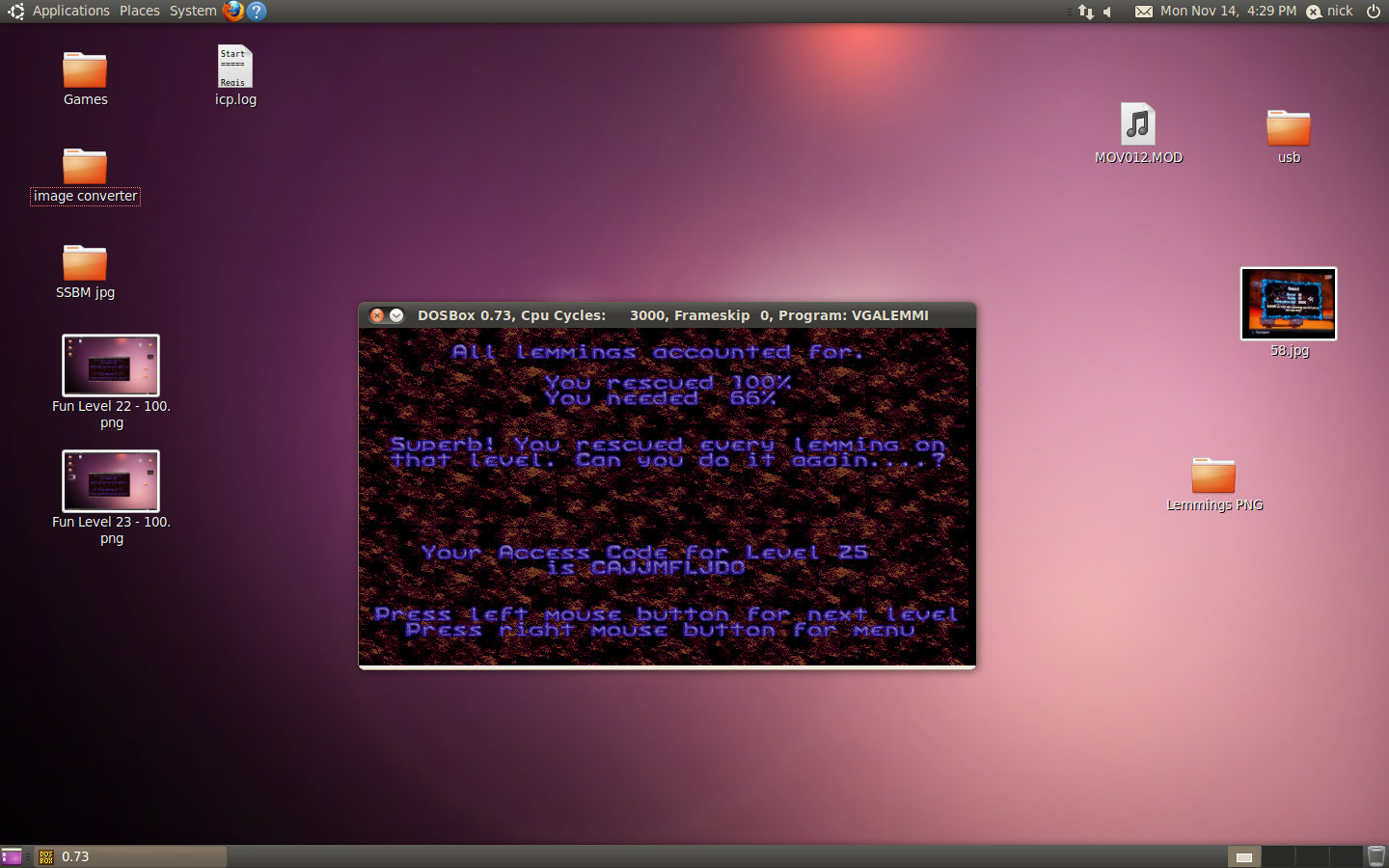Open the image converter folder
This screenshot has height=868, width=1389.
coord(85,168)
